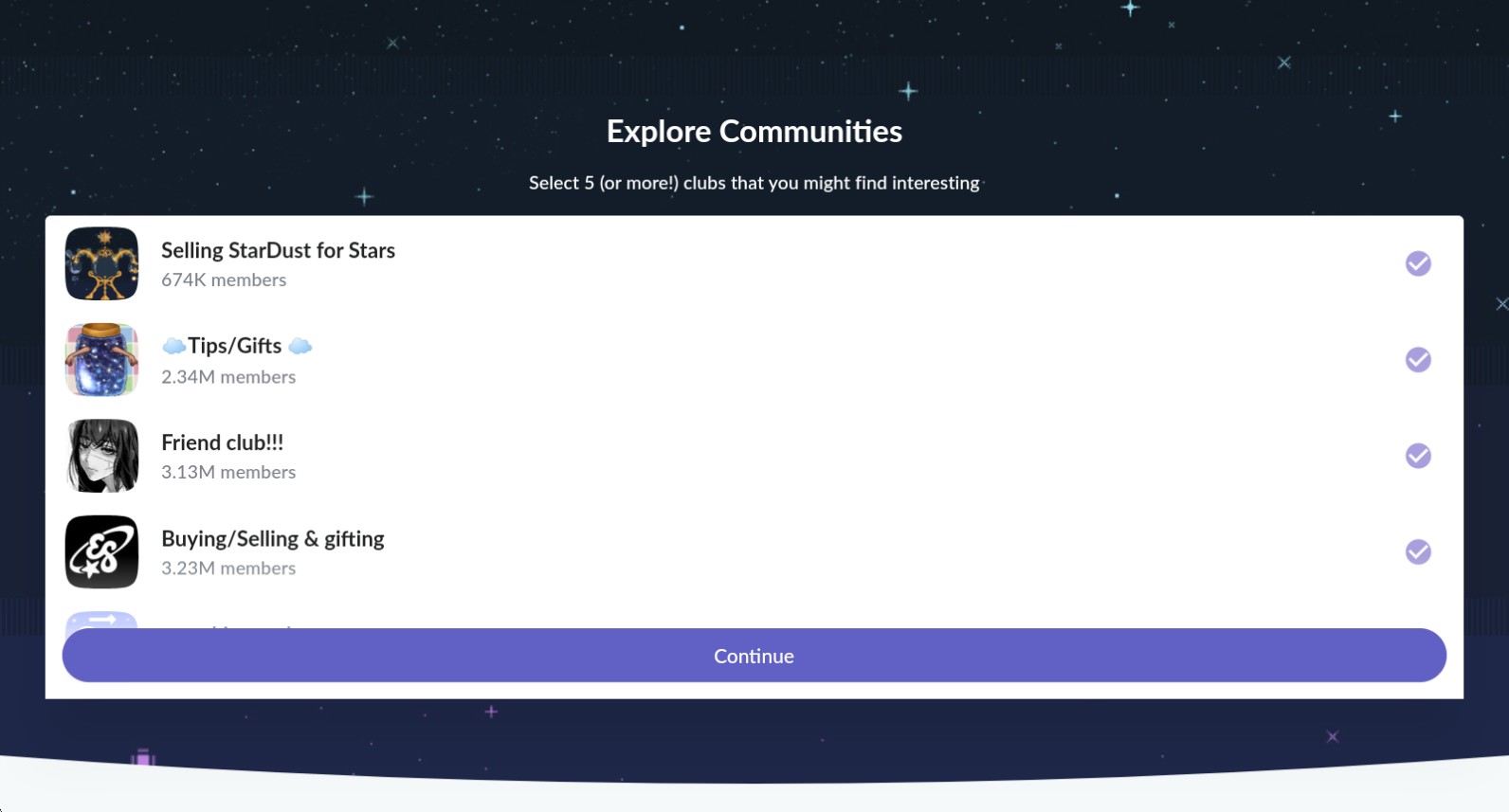The width and height of the screenshot is (1509, 812).
Task: Click the Buying/Selling & gifting club name
Action: click(x=272, y=538)
